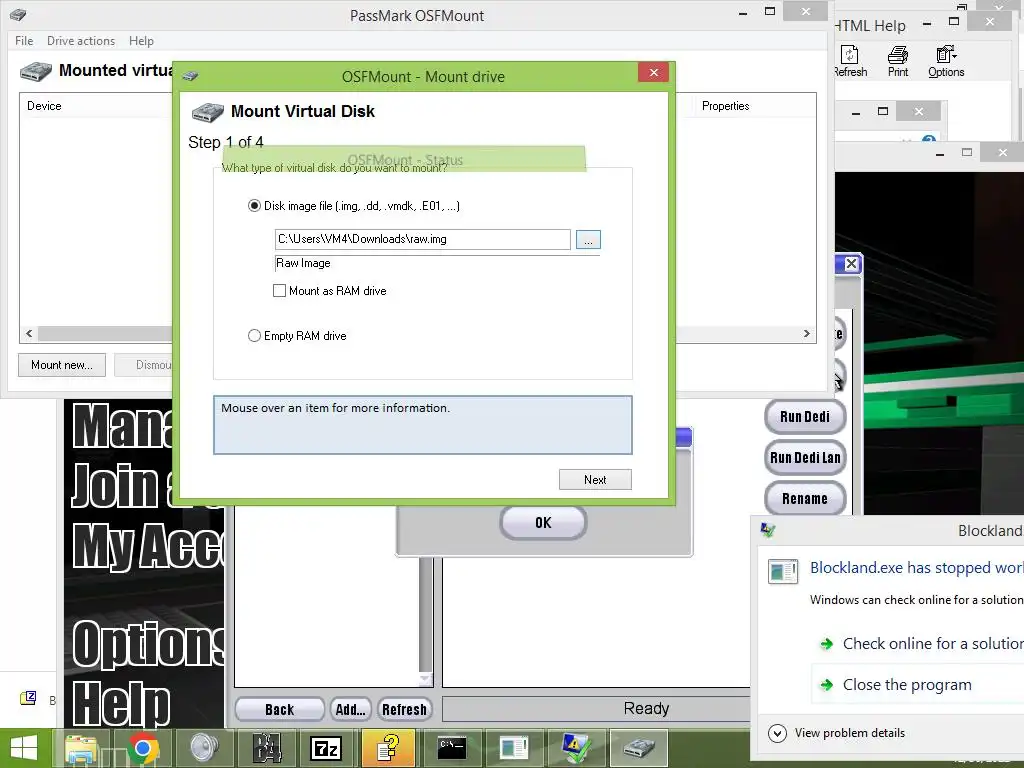
Task: Click Next in Mount drive wizard
Action: click(x=595, y=479)
